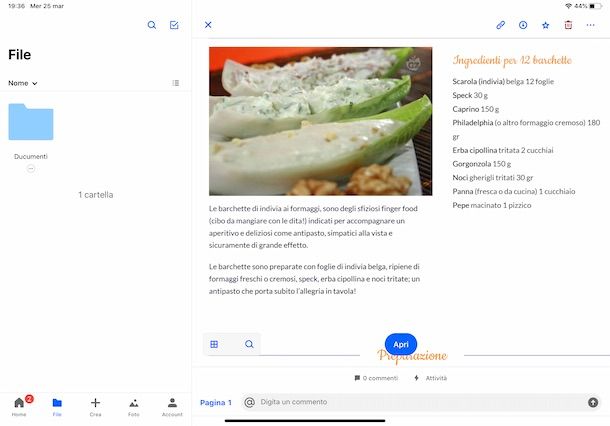The height and width of the screenshot is (426, 610).
Task: Select the File tab
Action: pos(57,407)
